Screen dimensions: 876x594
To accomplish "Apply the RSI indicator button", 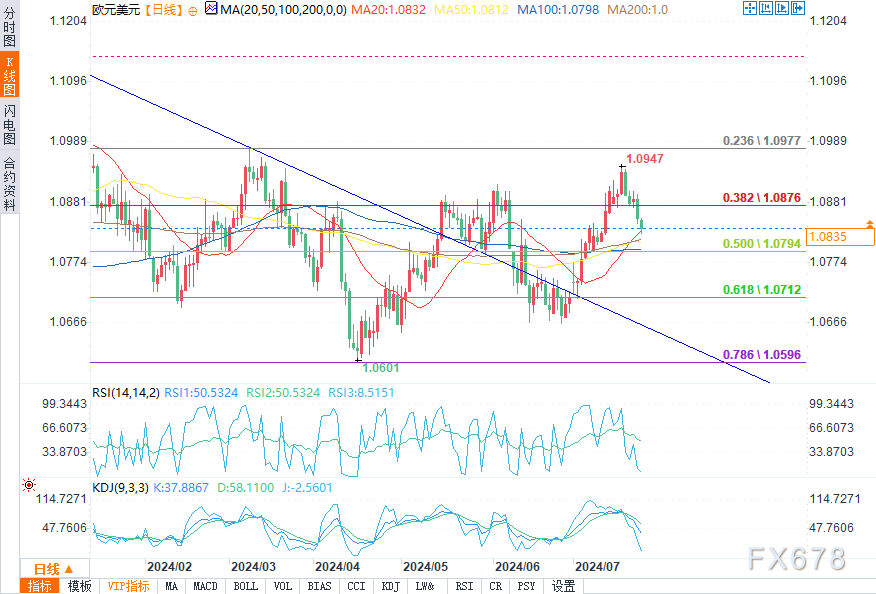I will [464, 586].
